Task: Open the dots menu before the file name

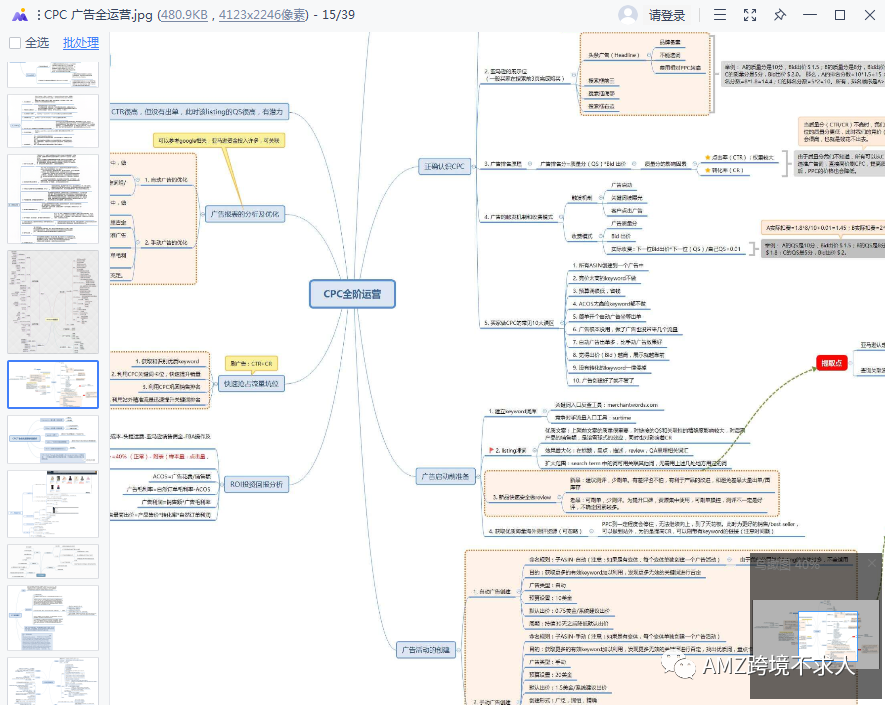Action: point(38,15)
